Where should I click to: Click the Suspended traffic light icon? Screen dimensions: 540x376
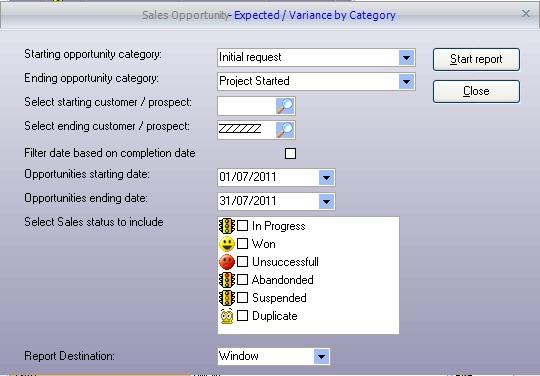click(x=227, y=298)
